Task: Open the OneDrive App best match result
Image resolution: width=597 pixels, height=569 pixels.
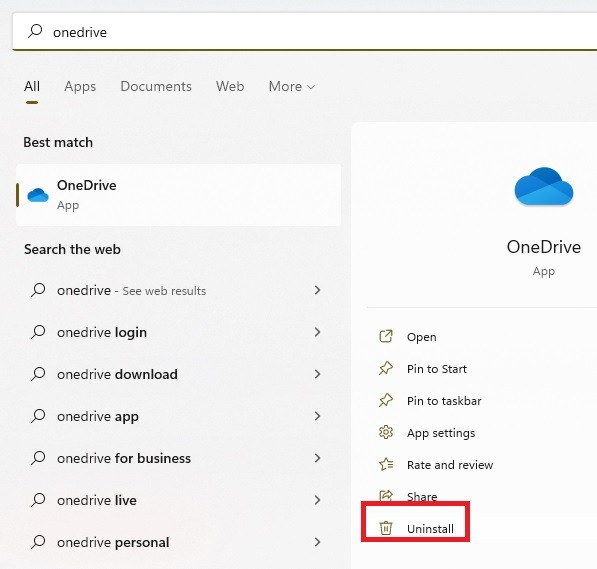Action: 179,195
